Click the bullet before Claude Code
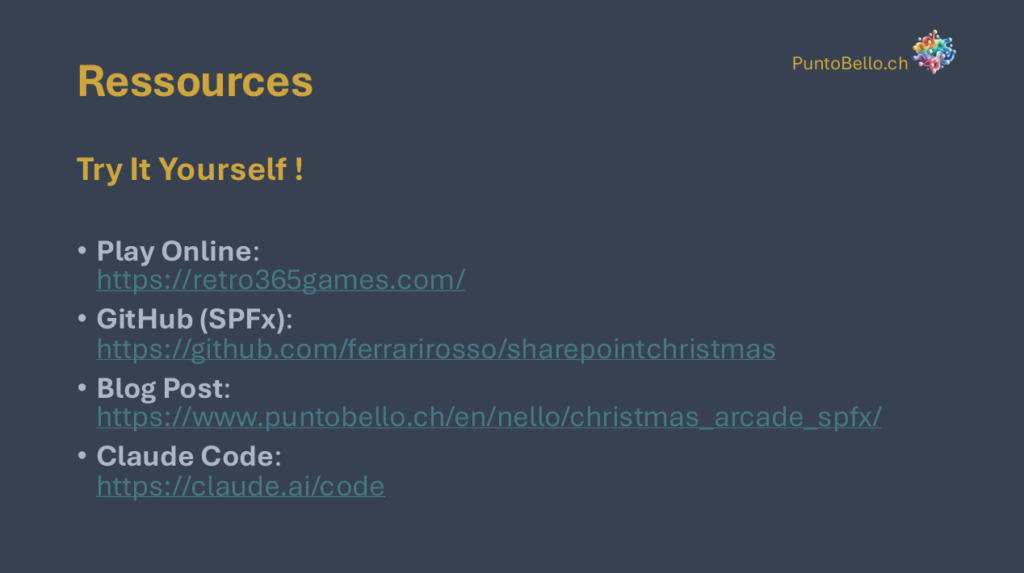Viewport: 1024px width, 573px height. pyautogui.click(x=82, y=456)
